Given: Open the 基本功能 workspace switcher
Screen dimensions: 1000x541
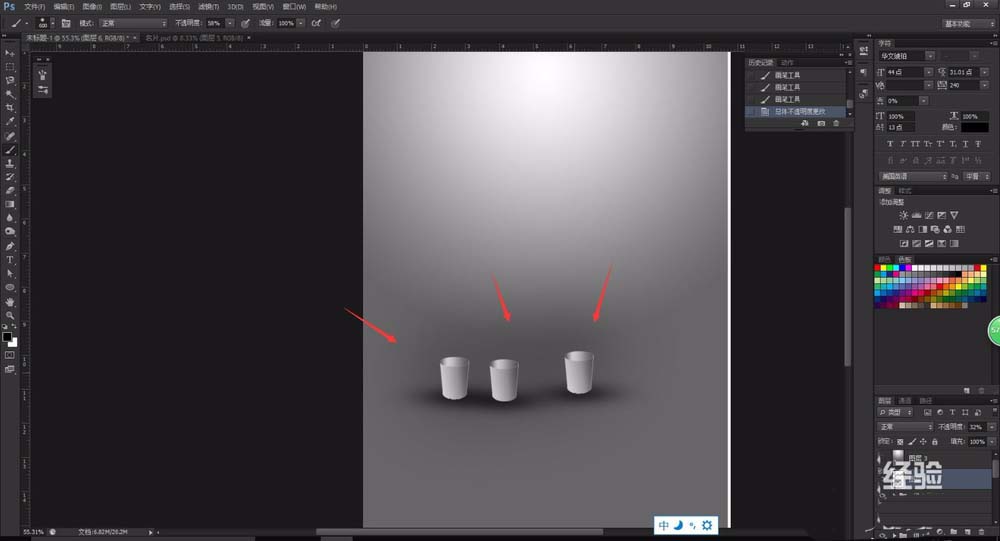Looking at the screenshot, I should point(969,24).
